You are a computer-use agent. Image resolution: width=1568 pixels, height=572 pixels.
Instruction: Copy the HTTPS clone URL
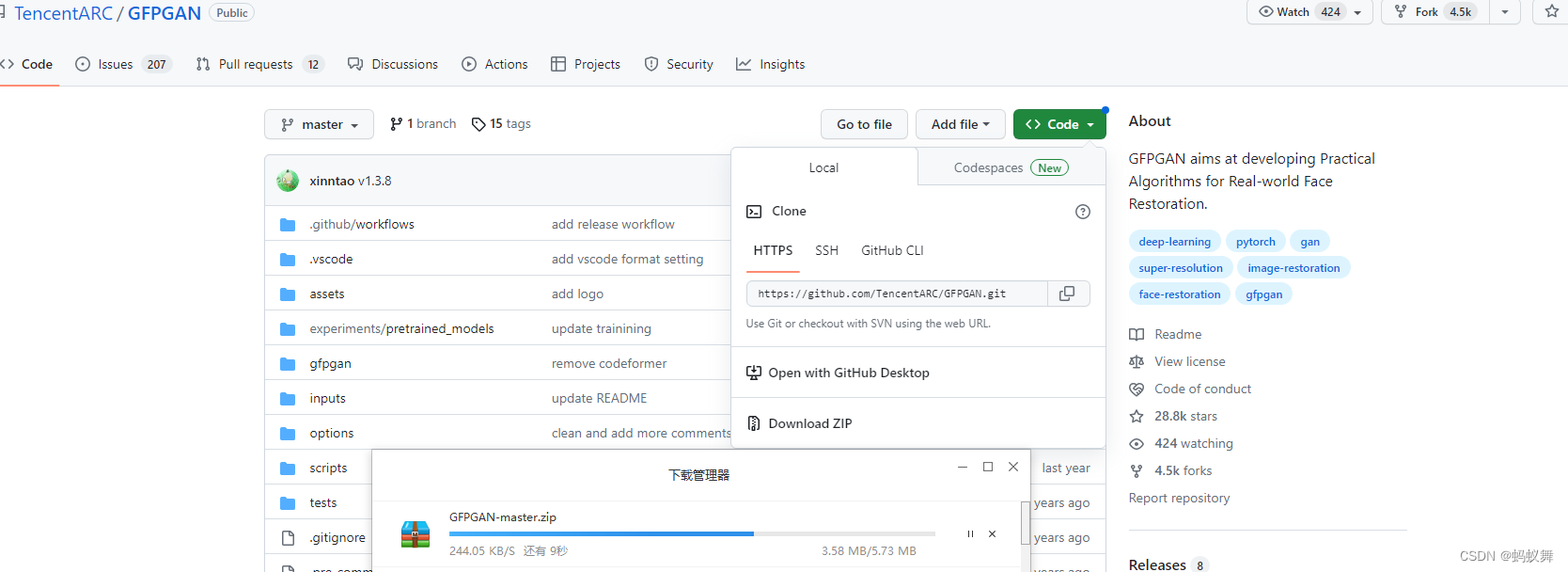(x=1067, y=294)
